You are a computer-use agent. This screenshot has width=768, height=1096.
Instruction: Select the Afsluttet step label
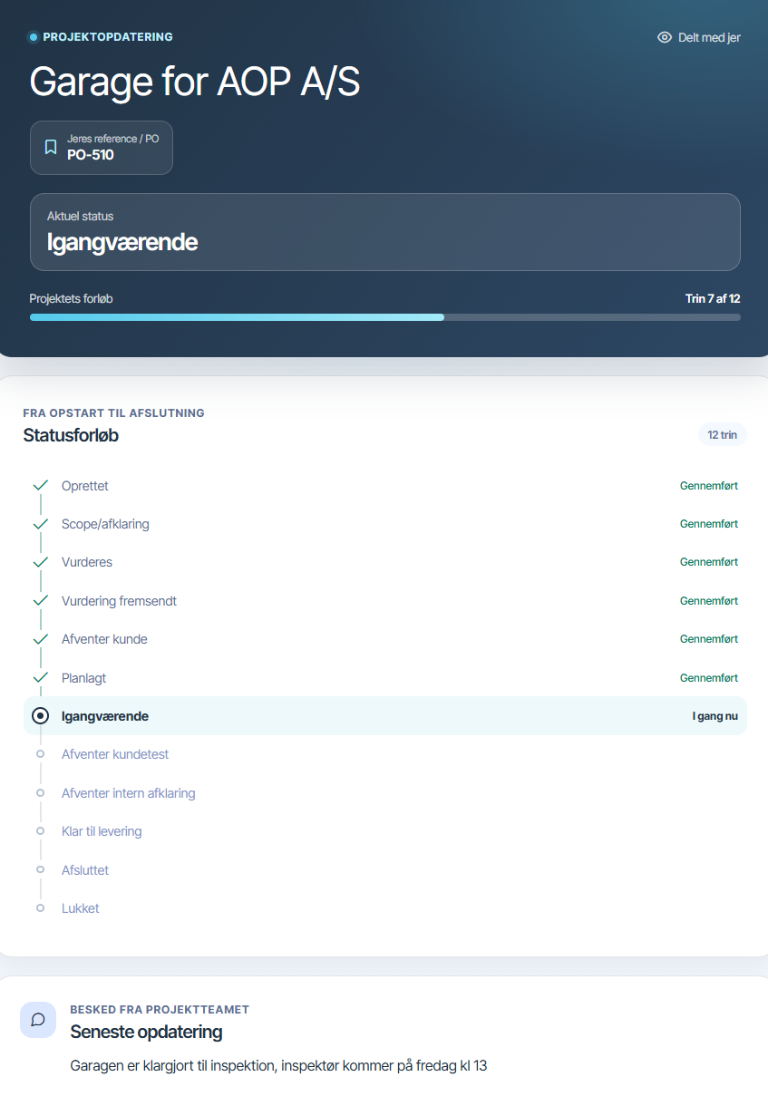click(85, 870)
